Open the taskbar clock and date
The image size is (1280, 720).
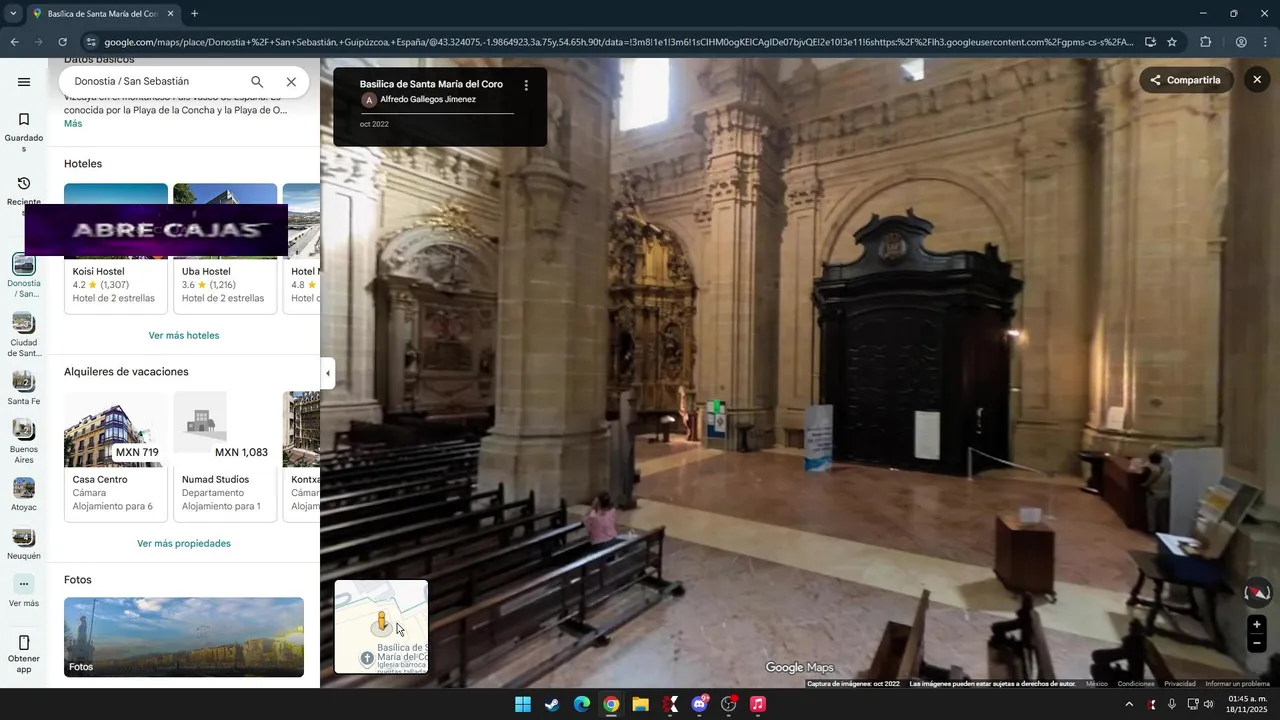coord(1247,704)
